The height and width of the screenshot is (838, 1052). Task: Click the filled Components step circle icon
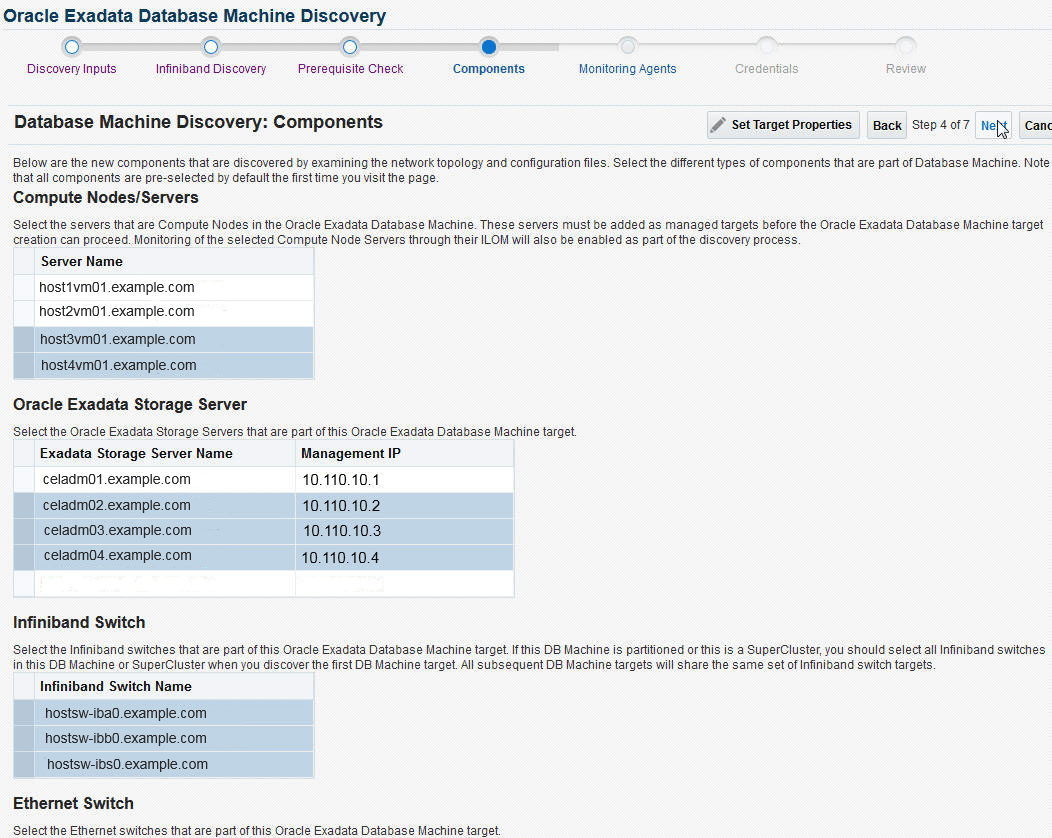pyautogui.click(x=488, y=46)
